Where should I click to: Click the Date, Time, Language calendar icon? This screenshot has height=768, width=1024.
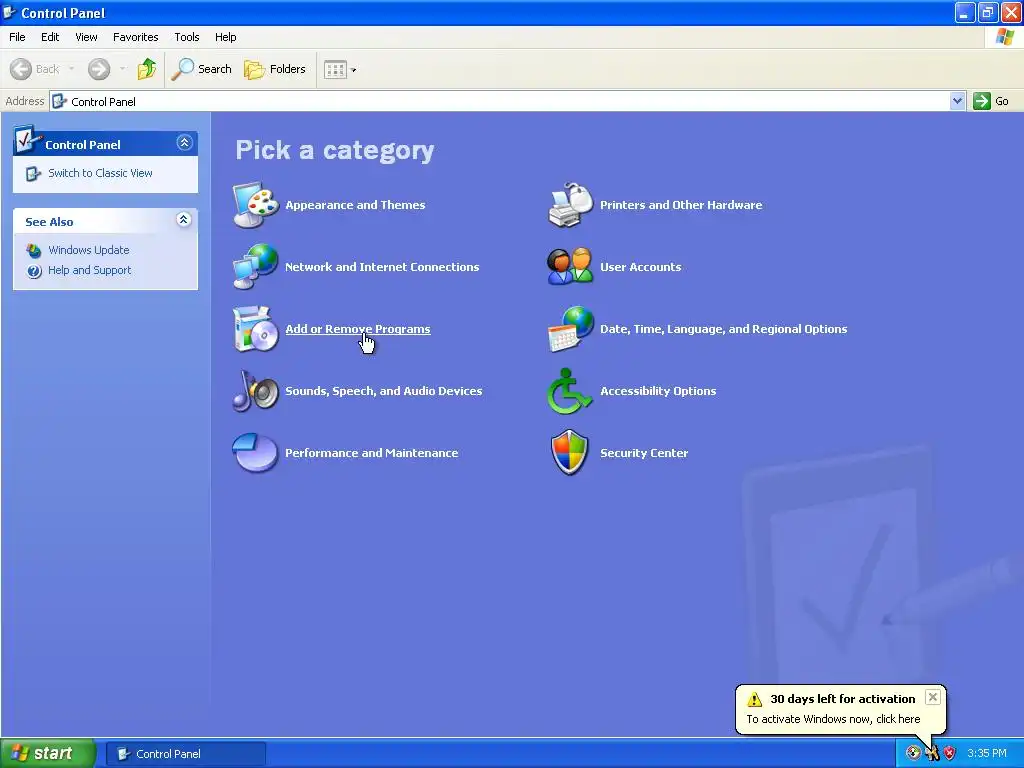570,328
